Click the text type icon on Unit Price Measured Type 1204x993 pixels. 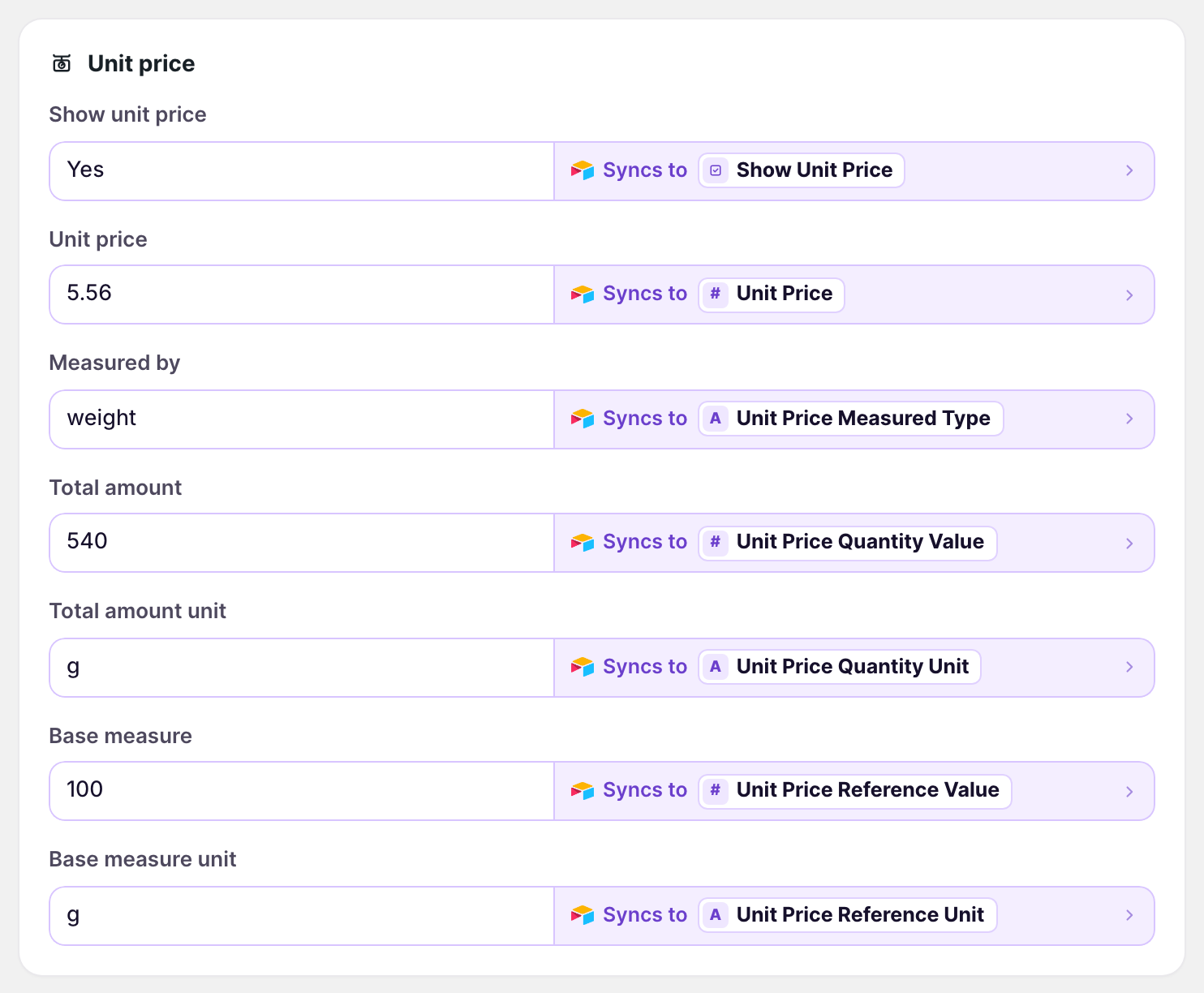tap(716, 419)
